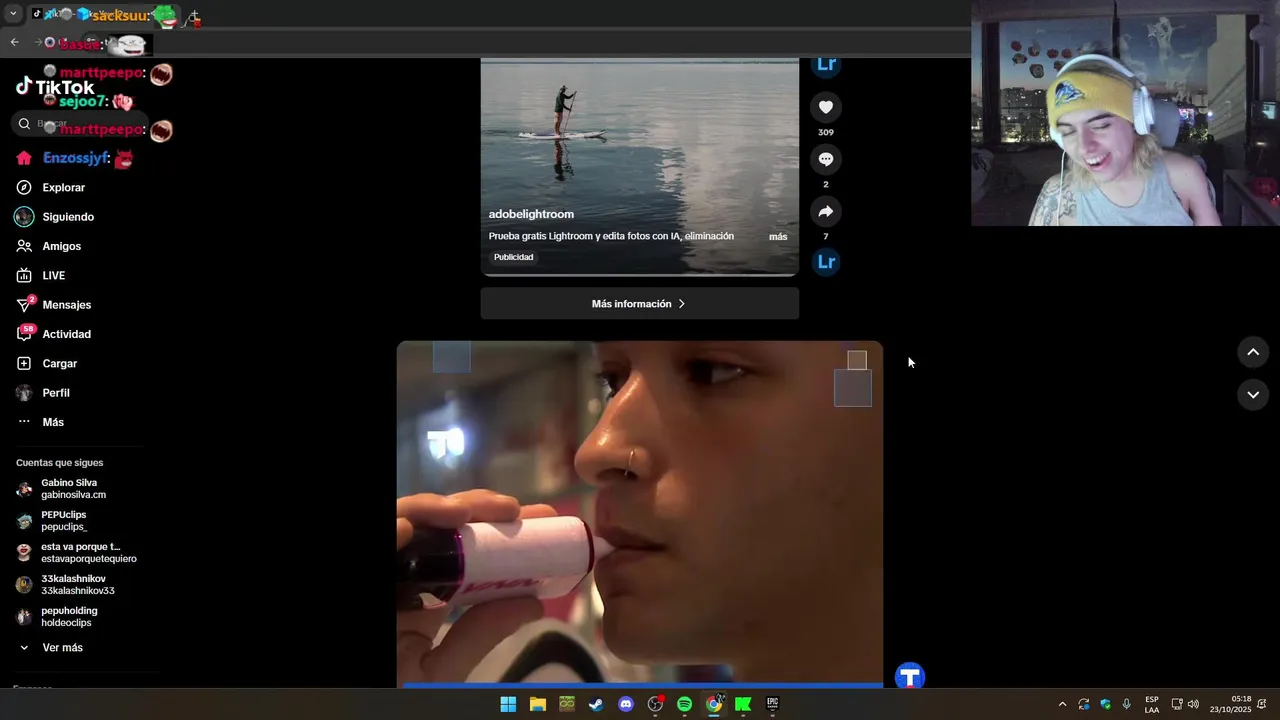Open Steam from taskbar
Viewport: 1280px width, 720px height.
pos(596,704)
